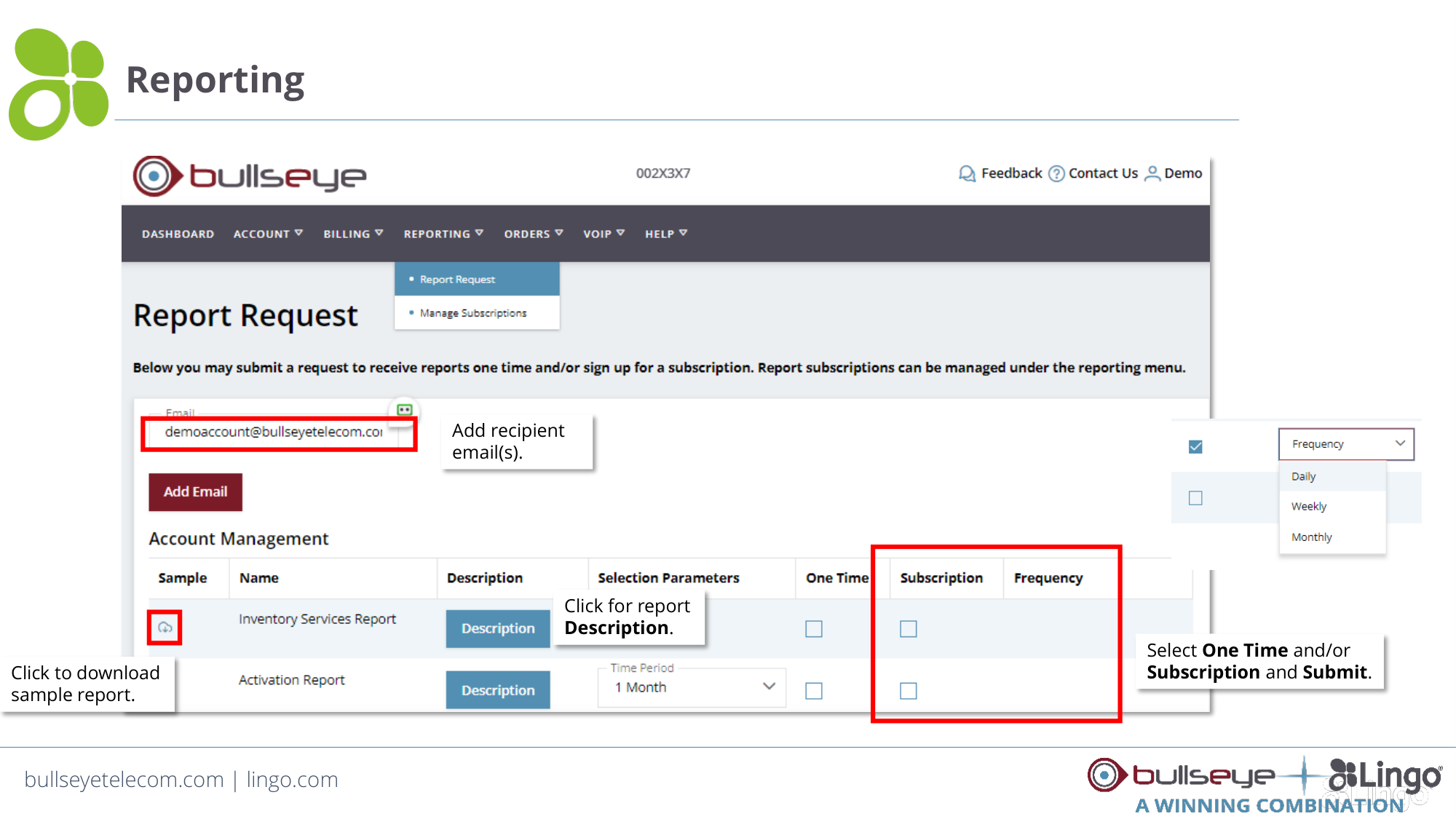The height and width of the screenshot is (819, 1456).
Task: Expand the Reporting menu
Action: tap(443, 234)
